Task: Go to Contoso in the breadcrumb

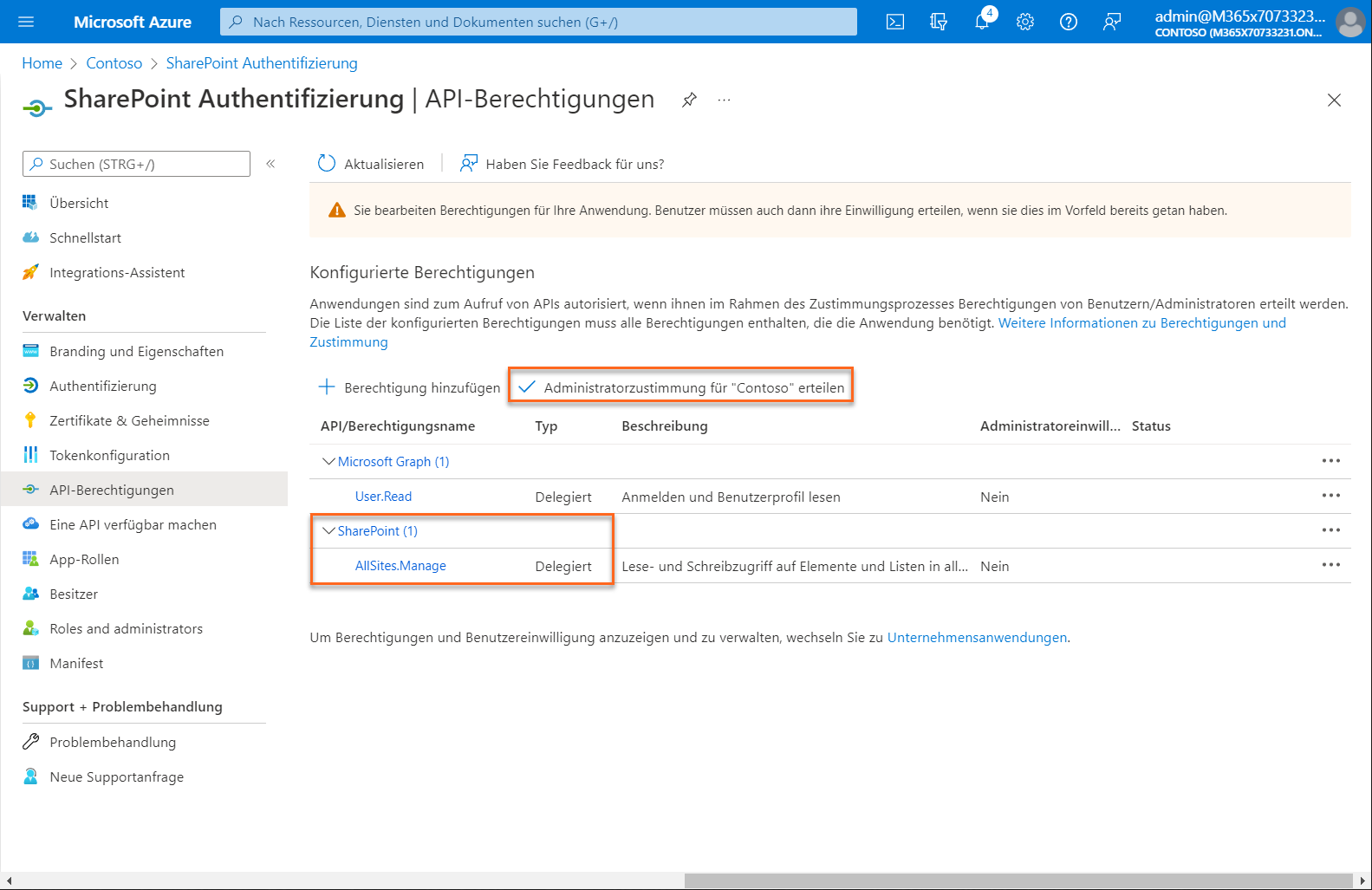Action: [114, 63]
